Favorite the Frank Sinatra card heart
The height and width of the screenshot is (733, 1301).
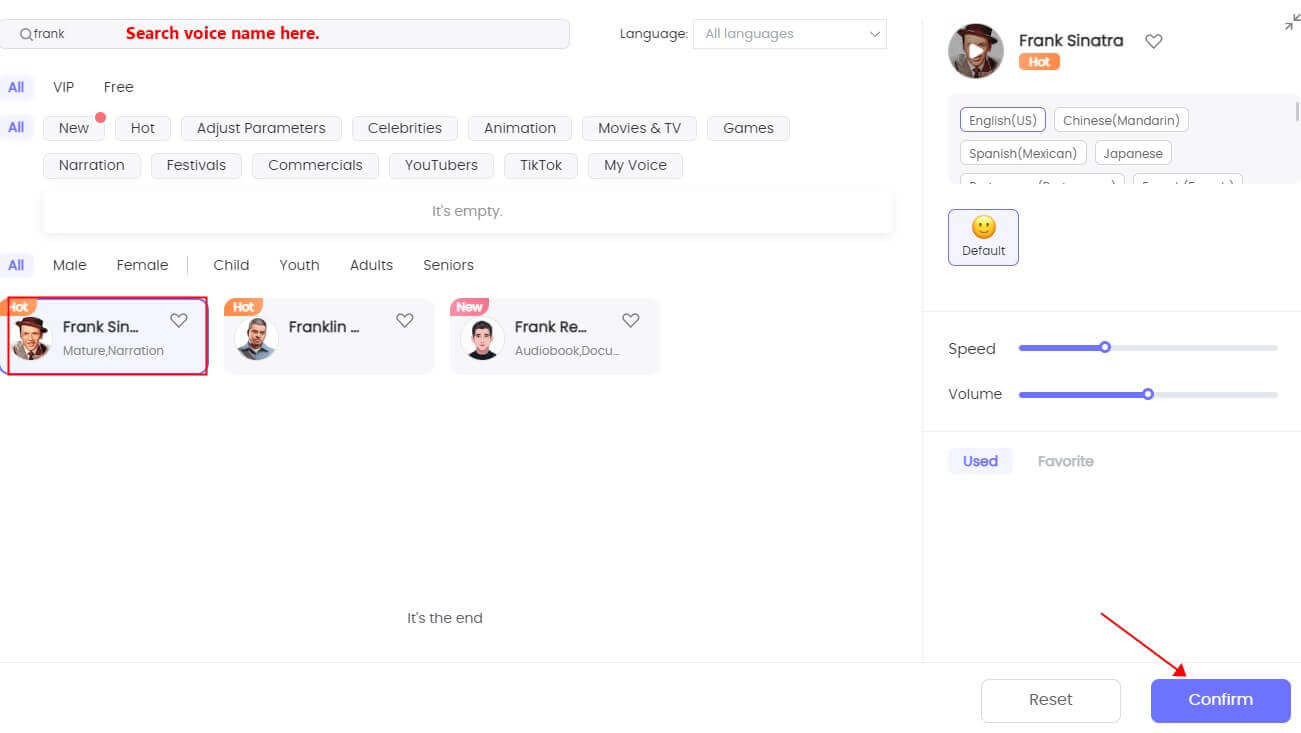click(x=179, y=320)
